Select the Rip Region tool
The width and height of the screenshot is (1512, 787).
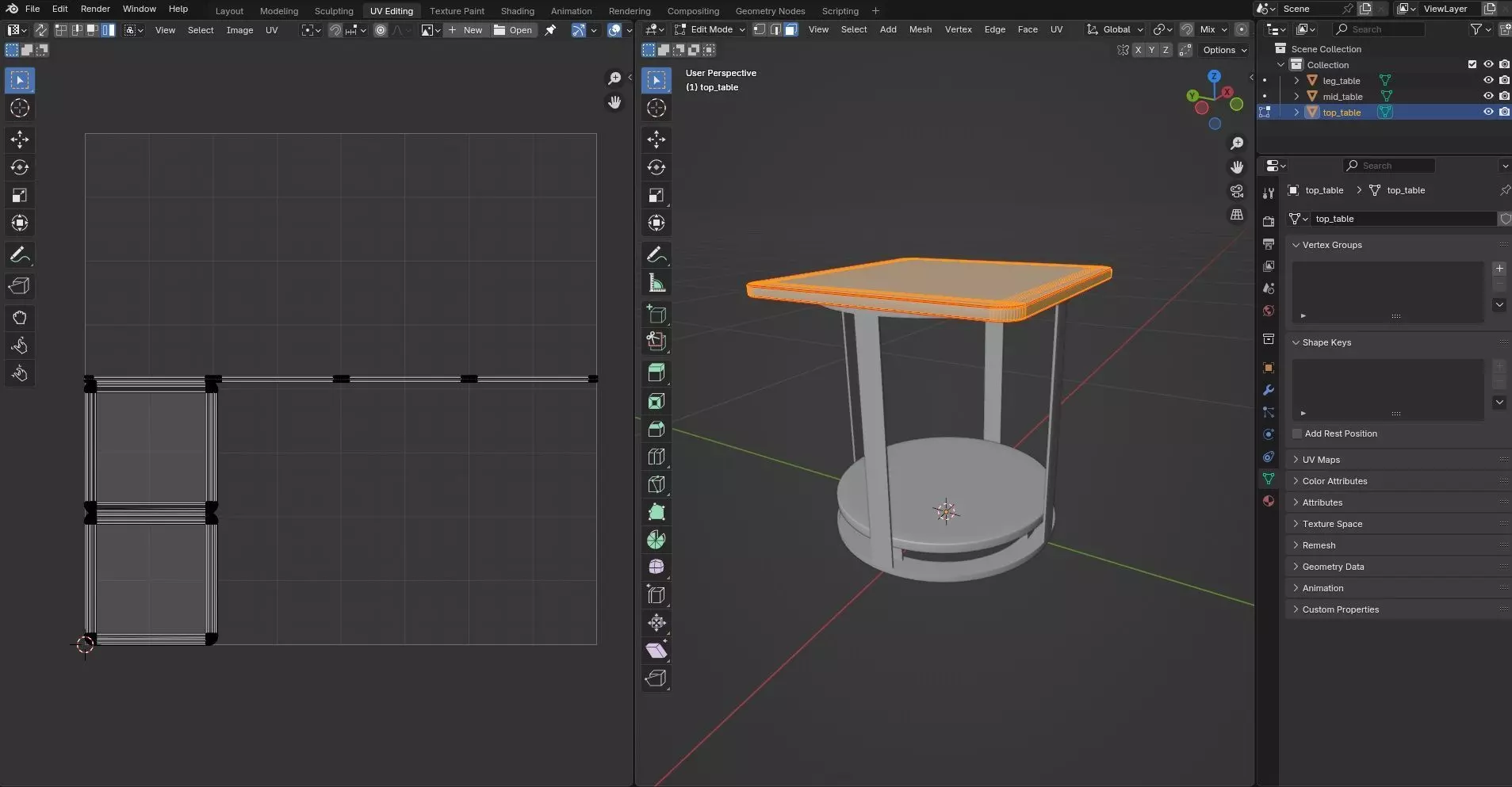pos(656,678)
